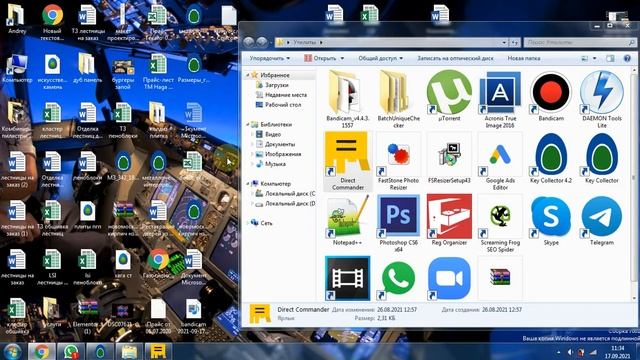Select Рабочий стол in navigation pane
640x360 pixels.
278,104
